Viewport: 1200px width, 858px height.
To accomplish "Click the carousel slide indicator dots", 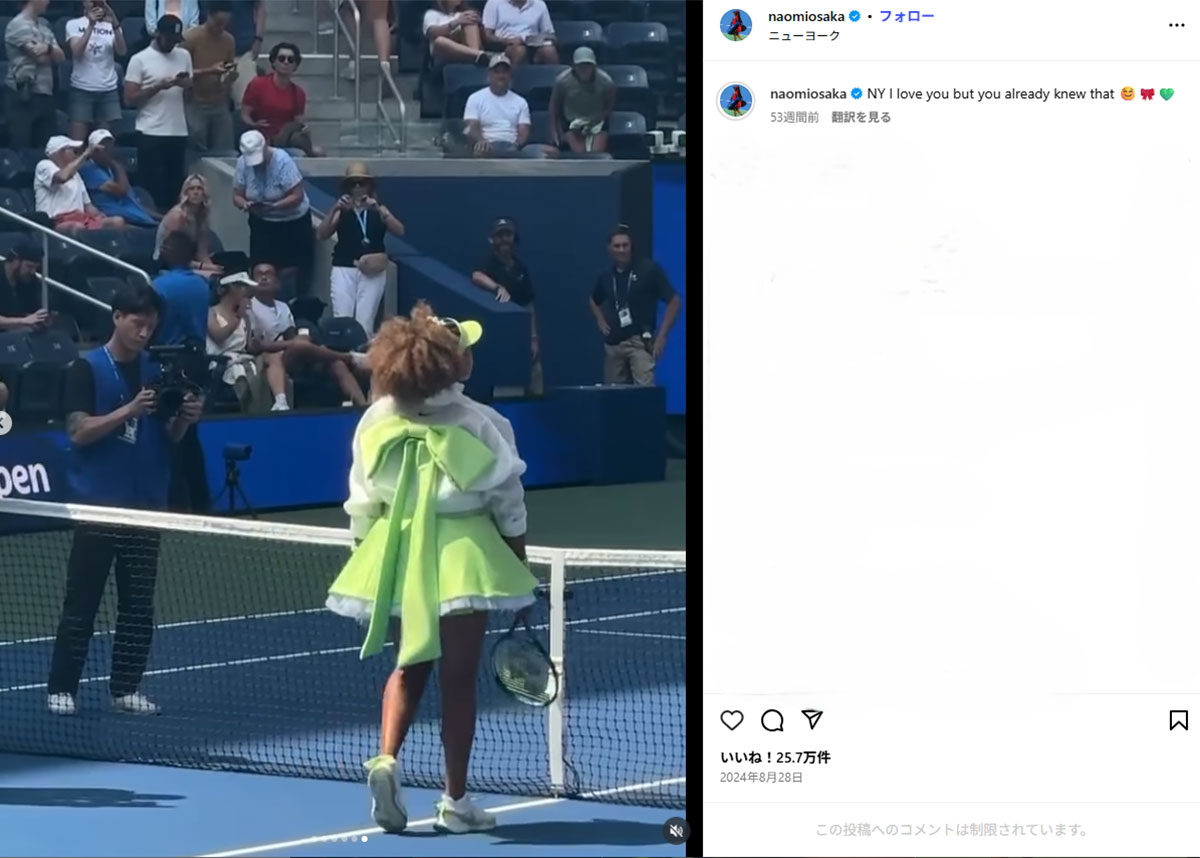I will click(340, 839).
